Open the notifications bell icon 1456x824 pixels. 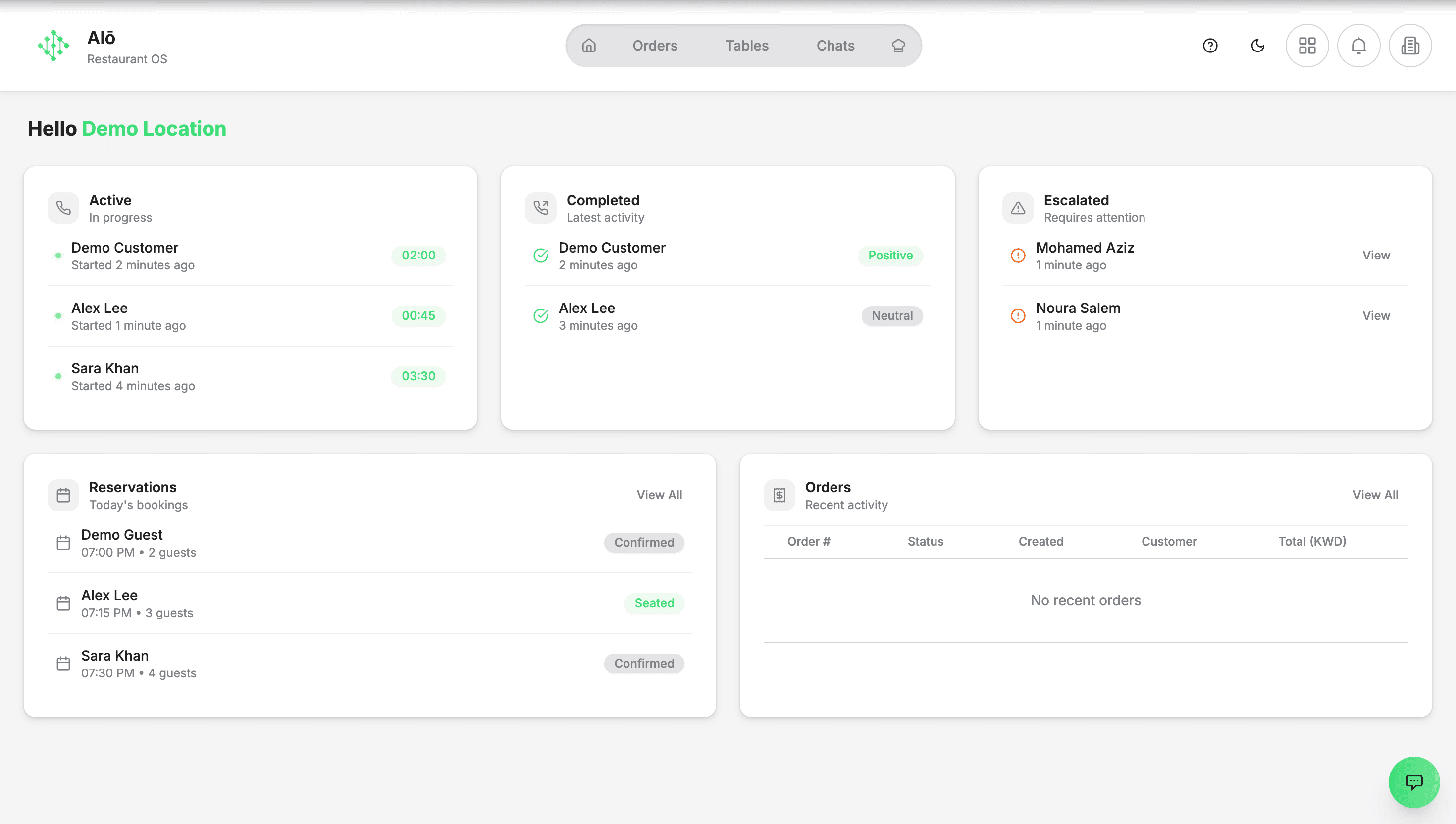[1358, 45]
